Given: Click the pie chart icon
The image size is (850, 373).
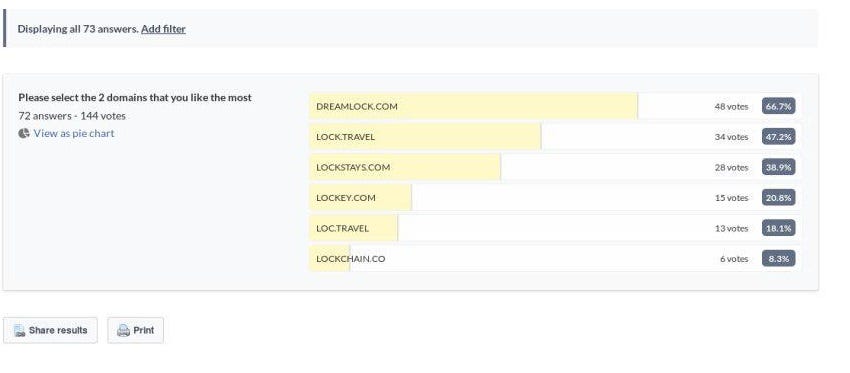Looking at the screenshot, I should point(24,133).
